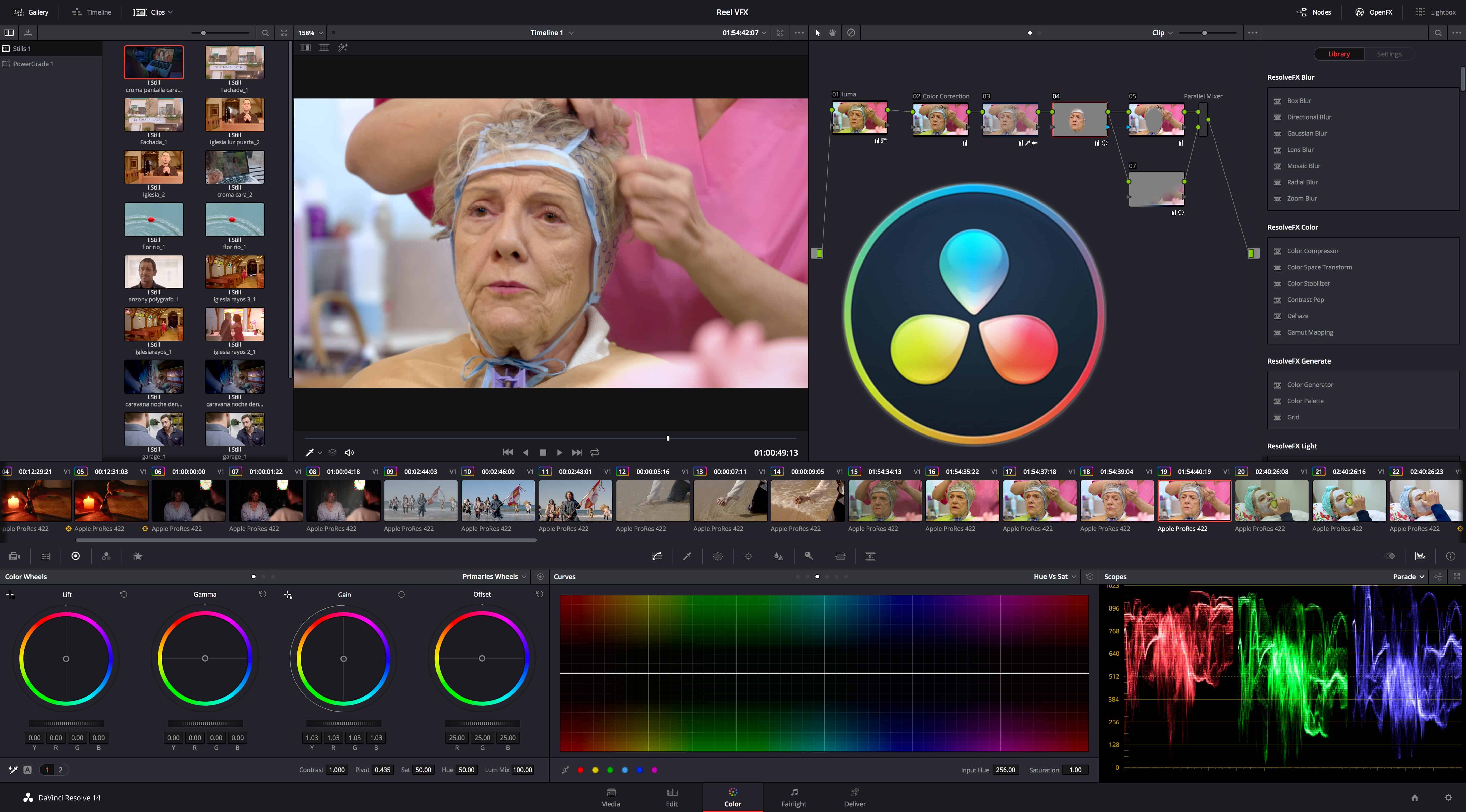Image resolution: width=1466 pixels, height=812 pixels.
Task: Show the Scopes palette icon
Action: (x=1420, y=556)
